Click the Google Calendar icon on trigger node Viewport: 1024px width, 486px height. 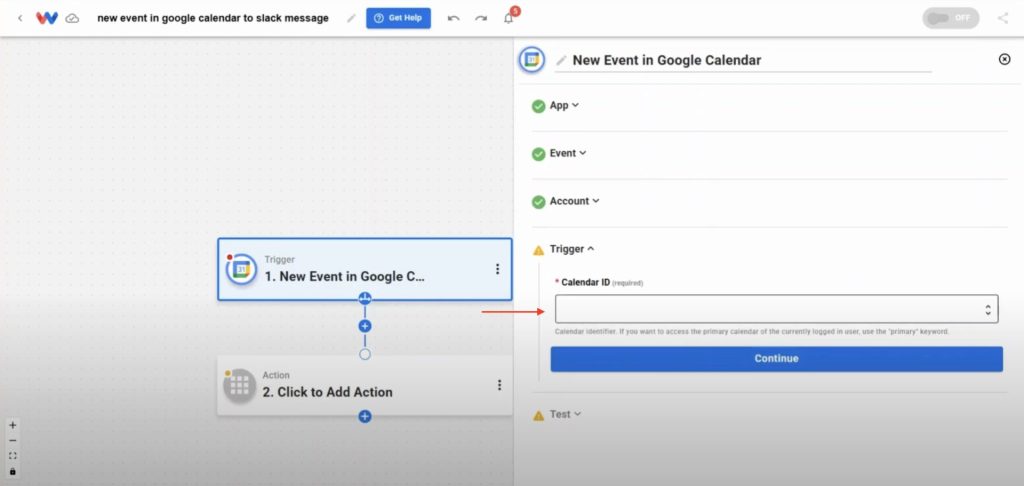click(x=241, y=269)
